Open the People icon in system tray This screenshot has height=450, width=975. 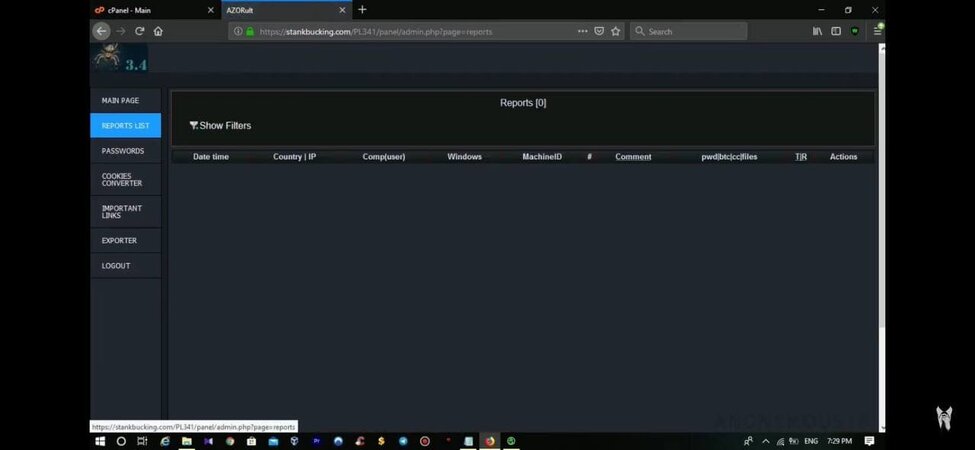click(x=749, y=441)
